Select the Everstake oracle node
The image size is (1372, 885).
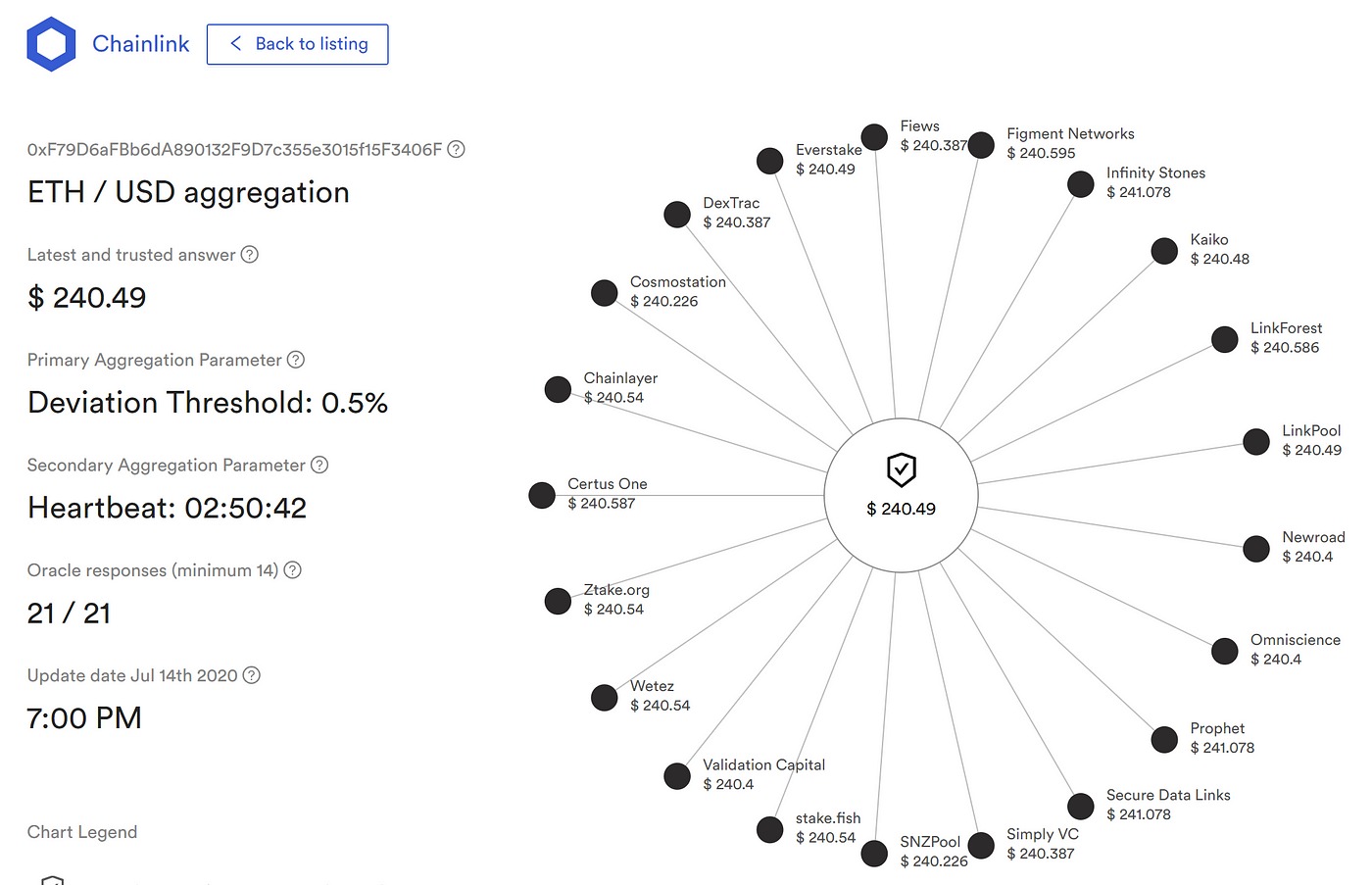(x=770, y=160)
